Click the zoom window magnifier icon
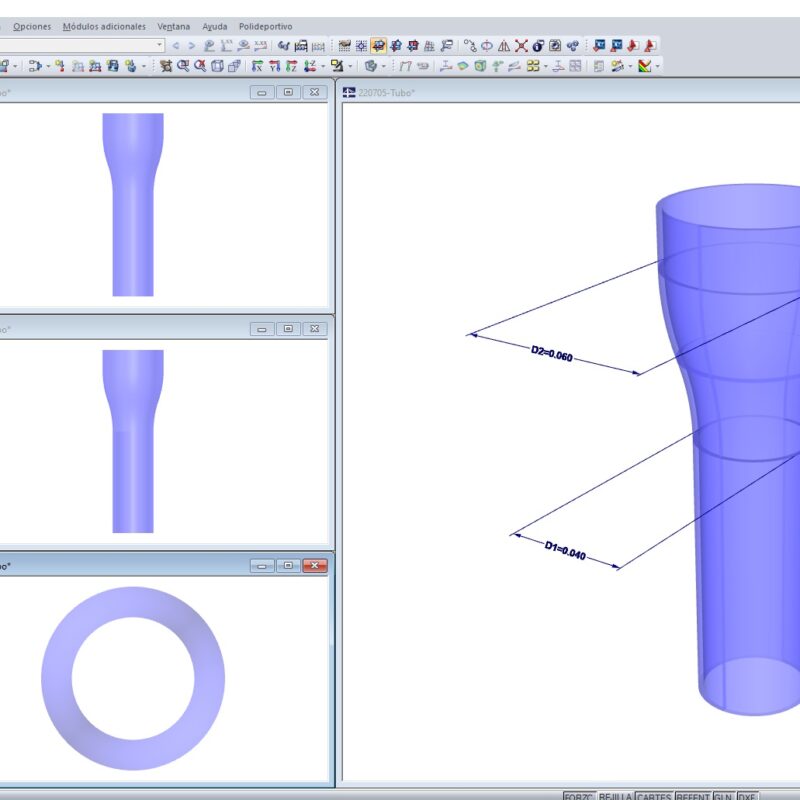Screen dimensions: 800x800 (183, 66)
